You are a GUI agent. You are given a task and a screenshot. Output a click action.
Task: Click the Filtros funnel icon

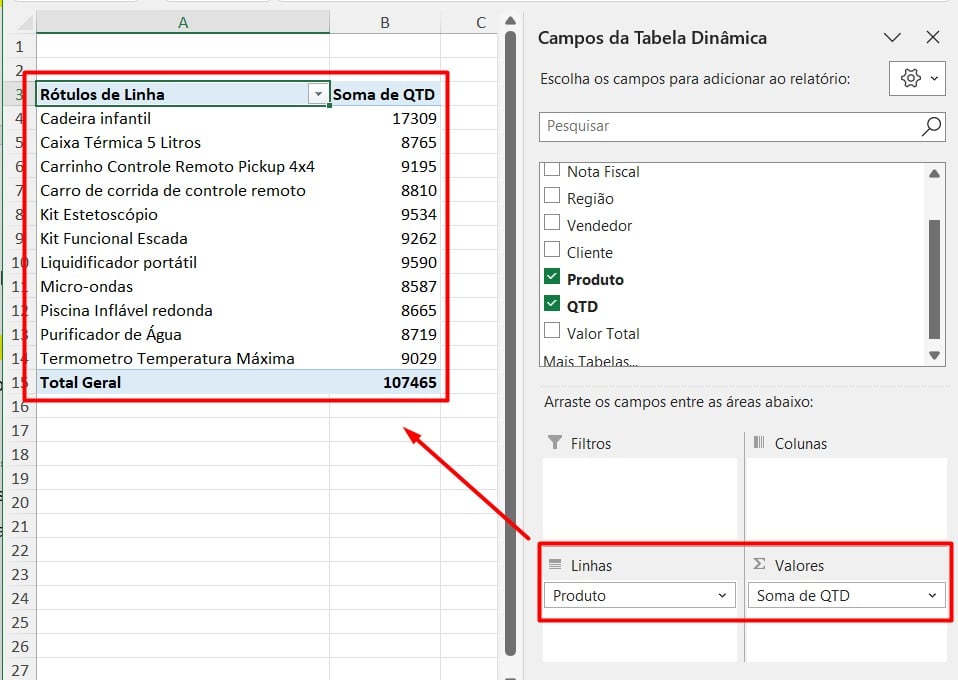[555, 442]
